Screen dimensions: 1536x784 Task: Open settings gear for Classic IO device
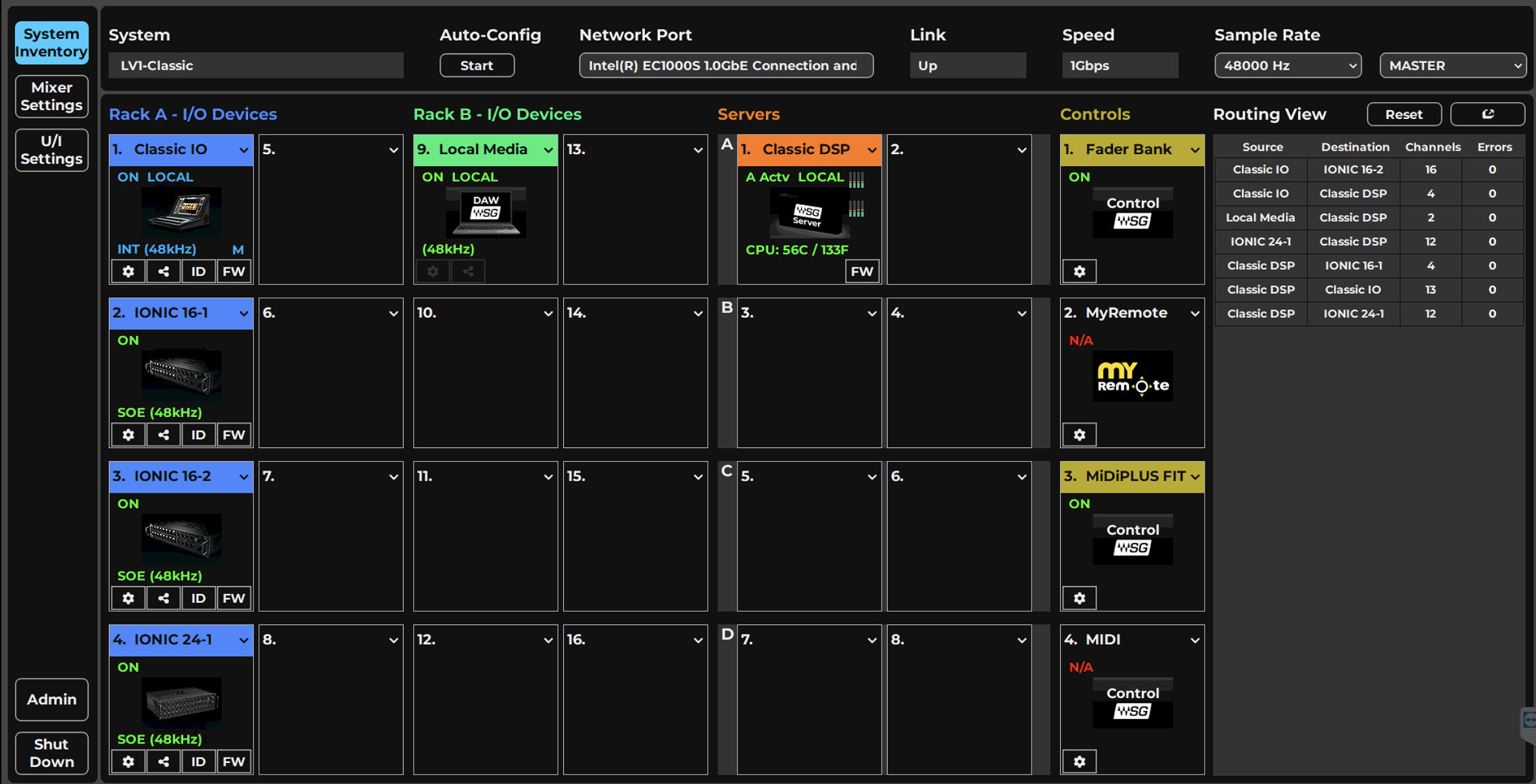pyautogui.click(x=128, y=272)
